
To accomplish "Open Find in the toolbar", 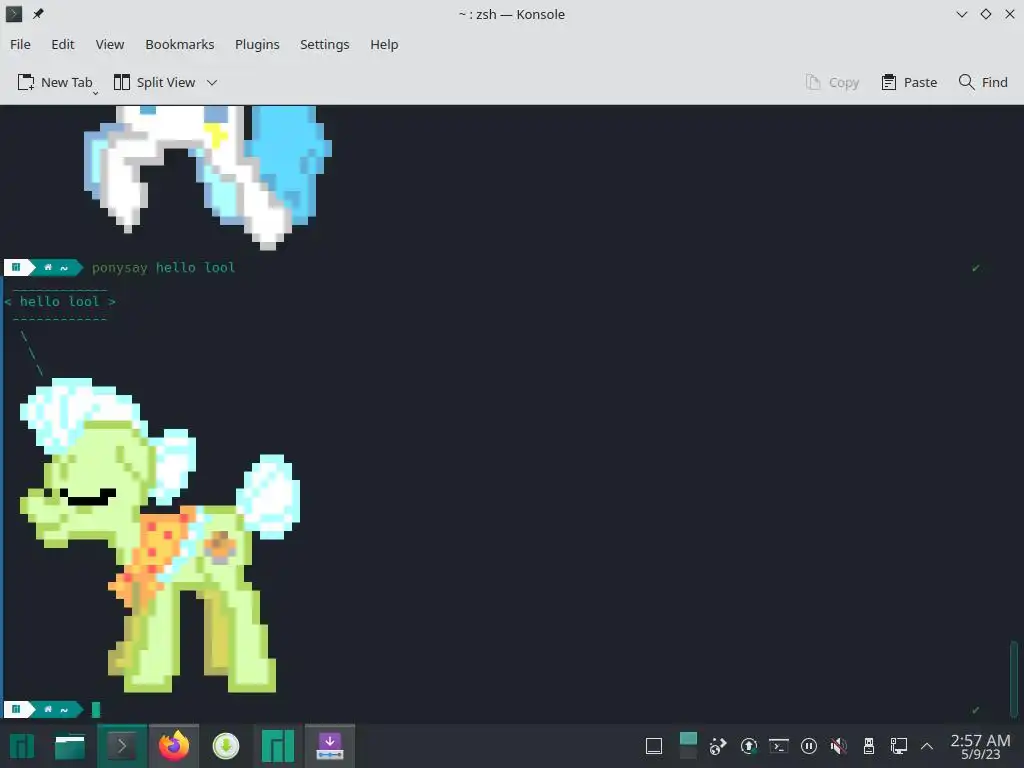I will [x=983, y=82].
